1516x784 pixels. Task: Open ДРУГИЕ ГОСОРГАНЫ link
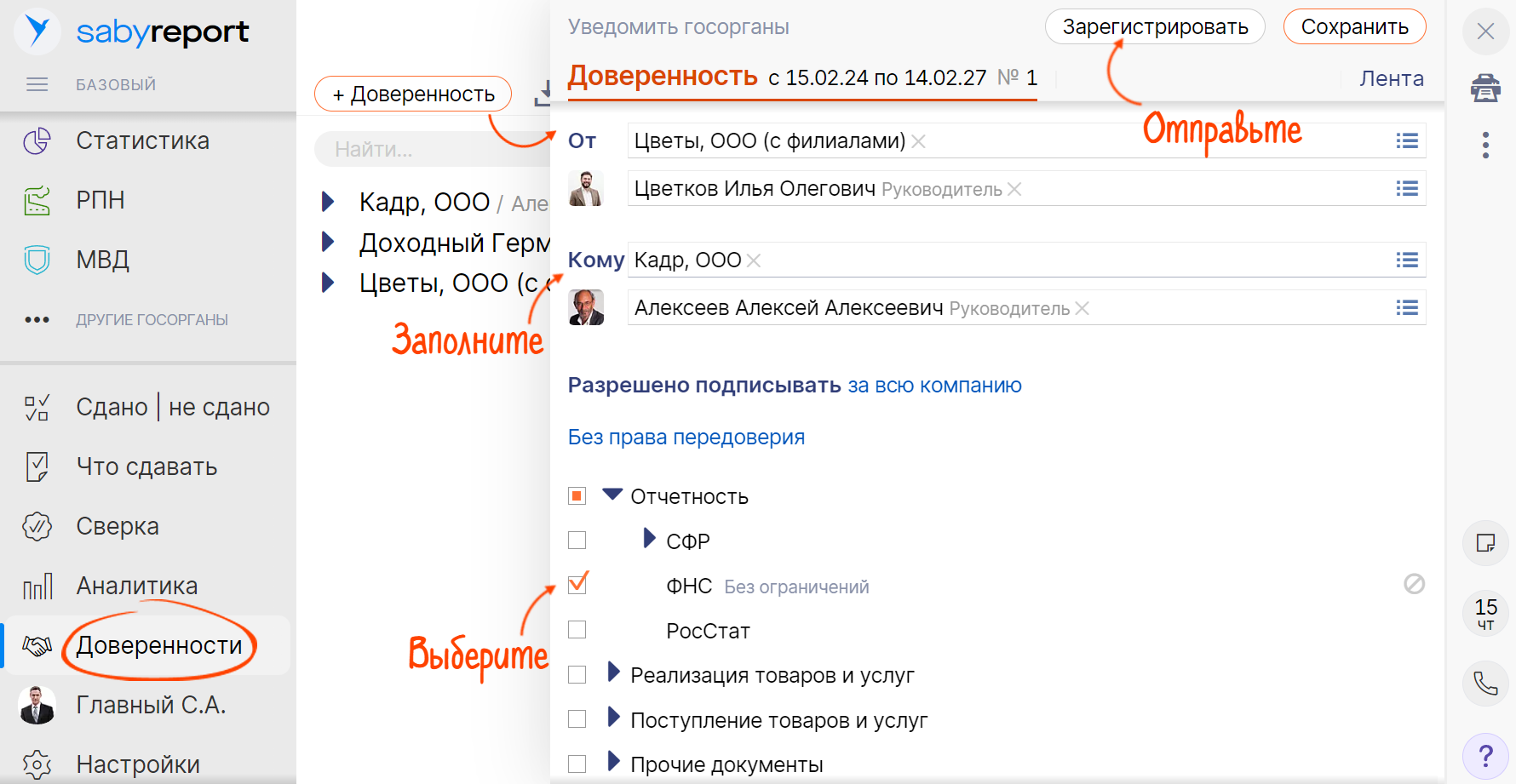(x=152, y=320)
